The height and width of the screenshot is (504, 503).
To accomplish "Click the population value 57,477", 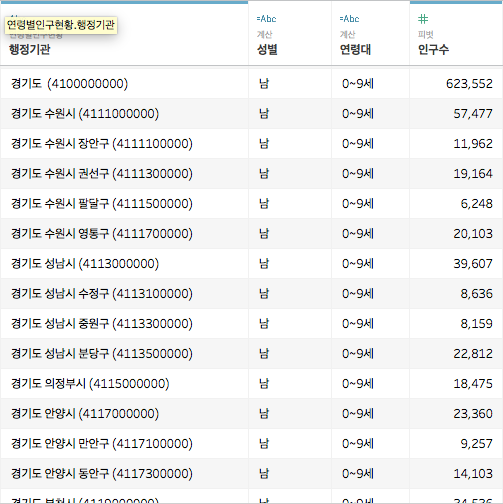I will click(473, 114).
